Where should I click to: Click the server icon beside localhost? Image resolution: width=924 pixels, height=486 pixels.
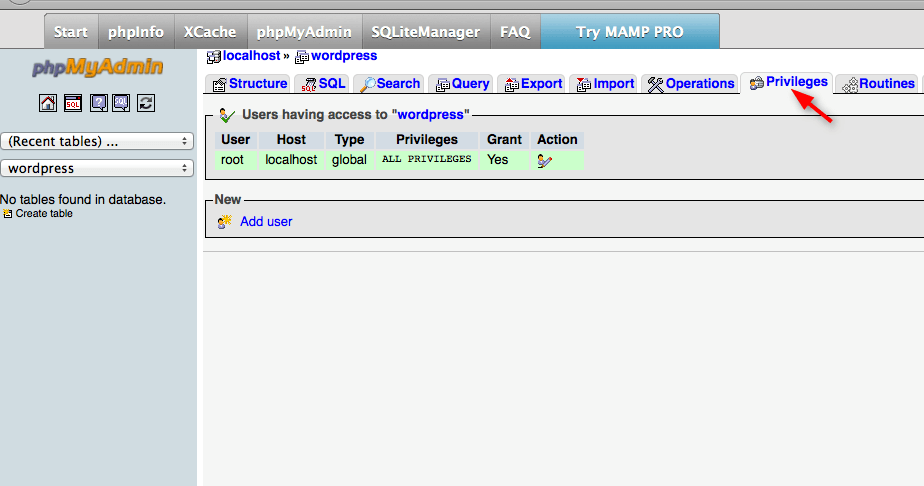click(213, 57)
